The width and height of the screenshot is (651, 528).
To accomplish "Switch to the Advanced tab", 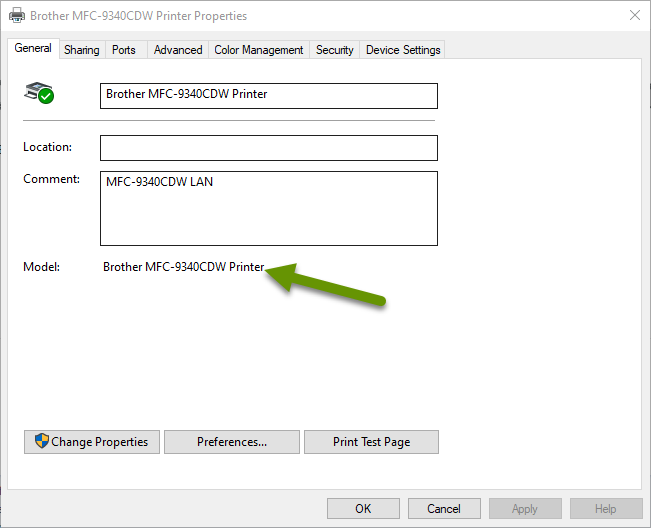I will pos(178,50).
